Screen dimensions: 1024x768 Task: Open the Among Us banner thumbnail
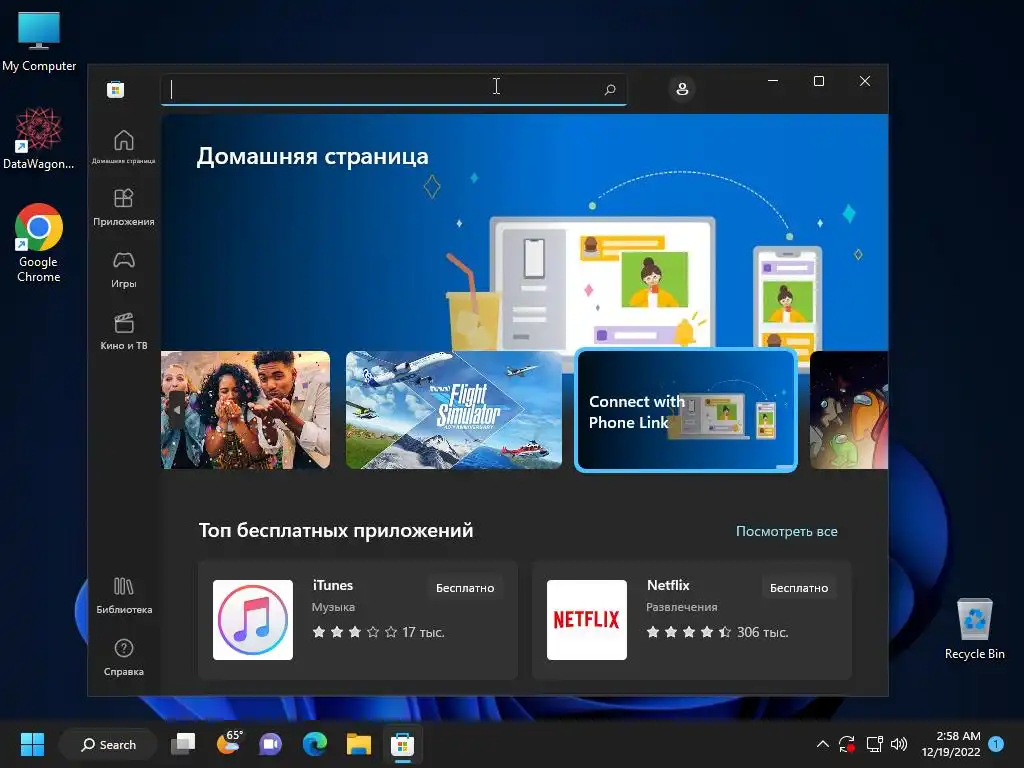coord(849,409)
